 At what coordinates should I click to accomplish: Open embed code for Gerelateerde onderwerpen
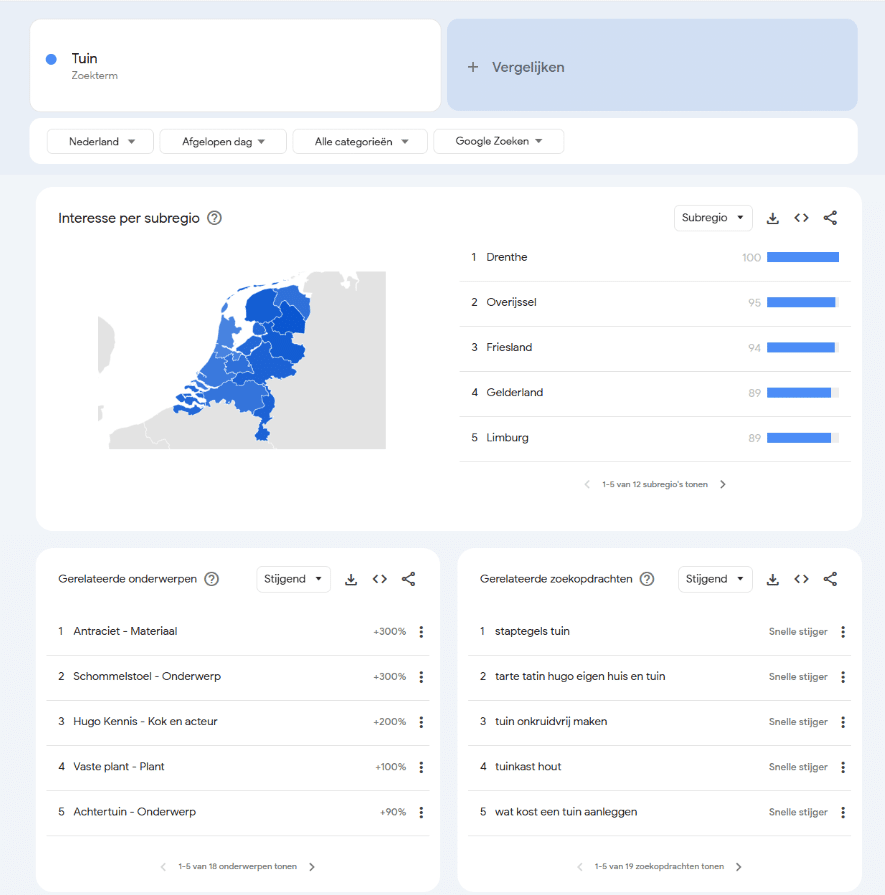click(380, 579)
